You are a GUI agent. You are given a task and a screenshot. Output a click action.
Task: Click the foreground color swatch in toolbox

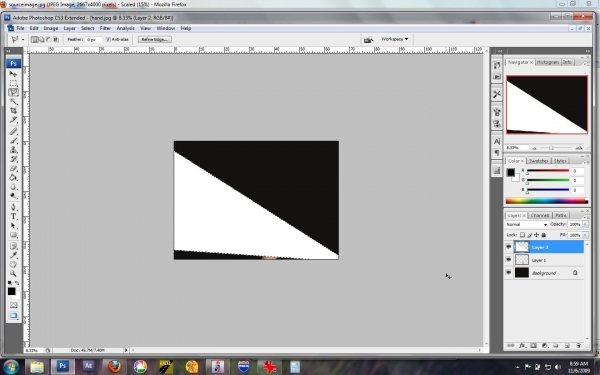[11, 291]
